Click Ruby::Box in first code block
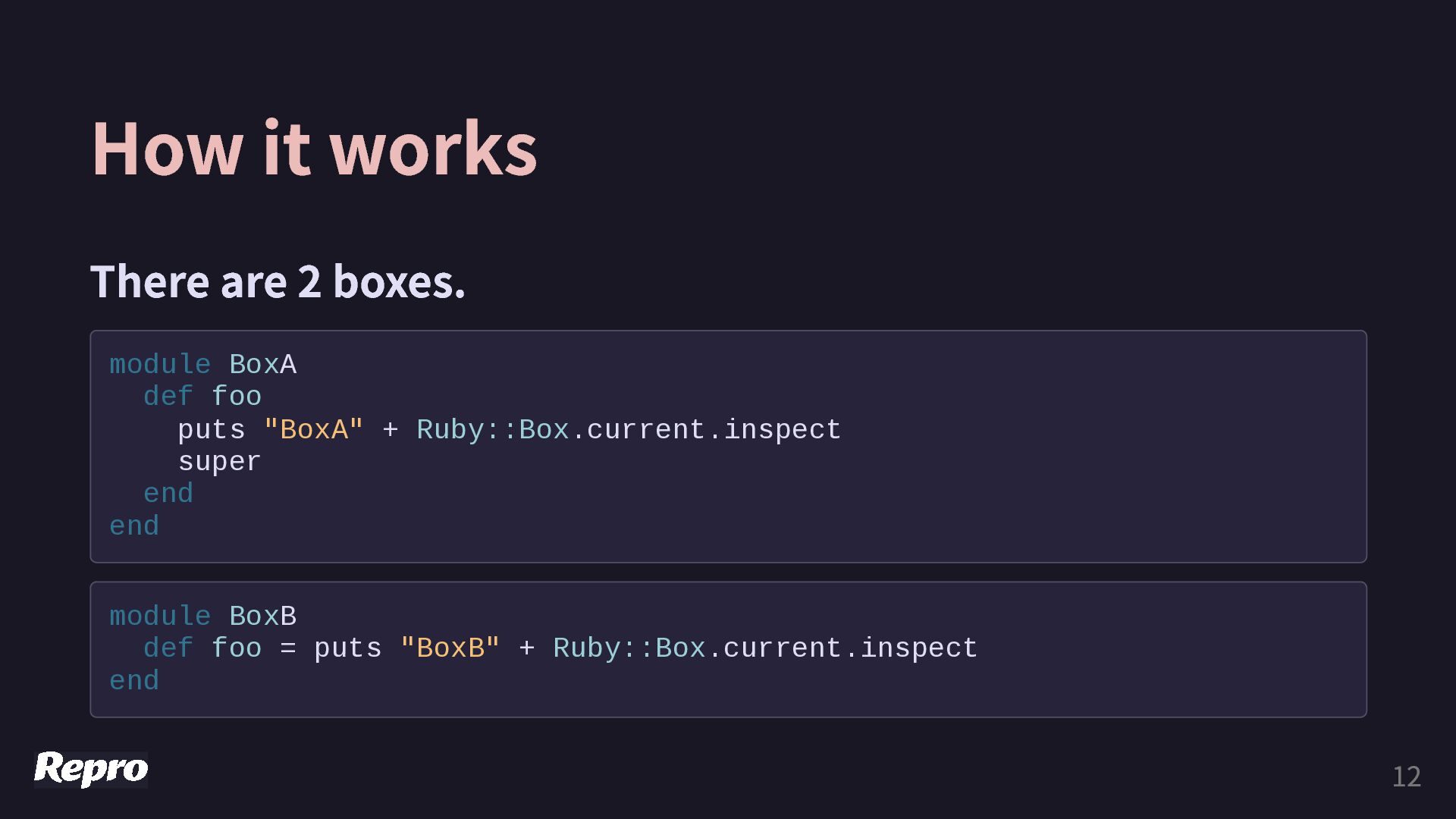1456x819 pixels. (492, 430)
